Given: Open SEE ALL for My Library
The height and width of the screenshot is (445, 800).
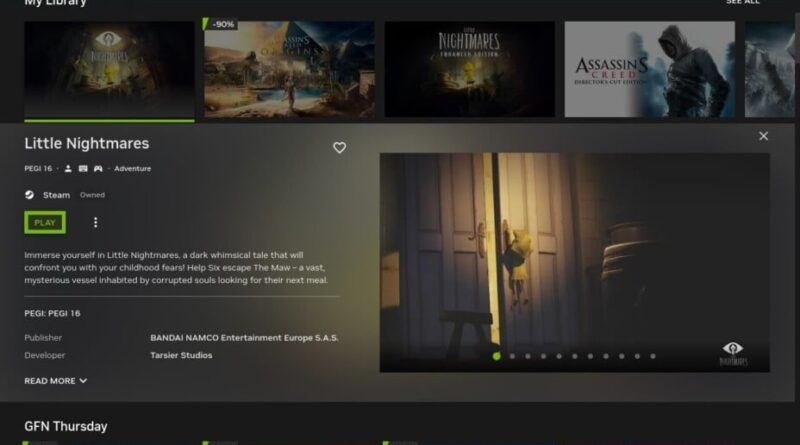Looking at the screenshot, I should coord(743,2).
